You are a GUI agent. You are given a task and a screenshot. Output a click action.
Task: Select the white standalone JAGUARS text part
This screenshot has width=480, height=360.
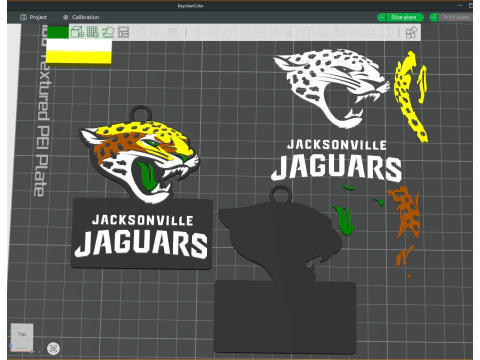click(337, 168)
